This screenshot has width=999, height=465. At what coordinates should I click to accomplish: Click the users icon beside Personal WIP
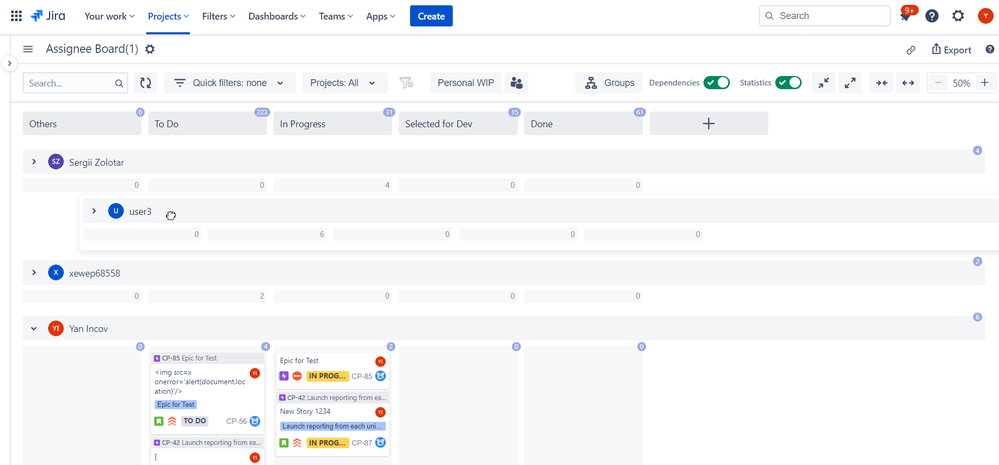coord(517,83)
